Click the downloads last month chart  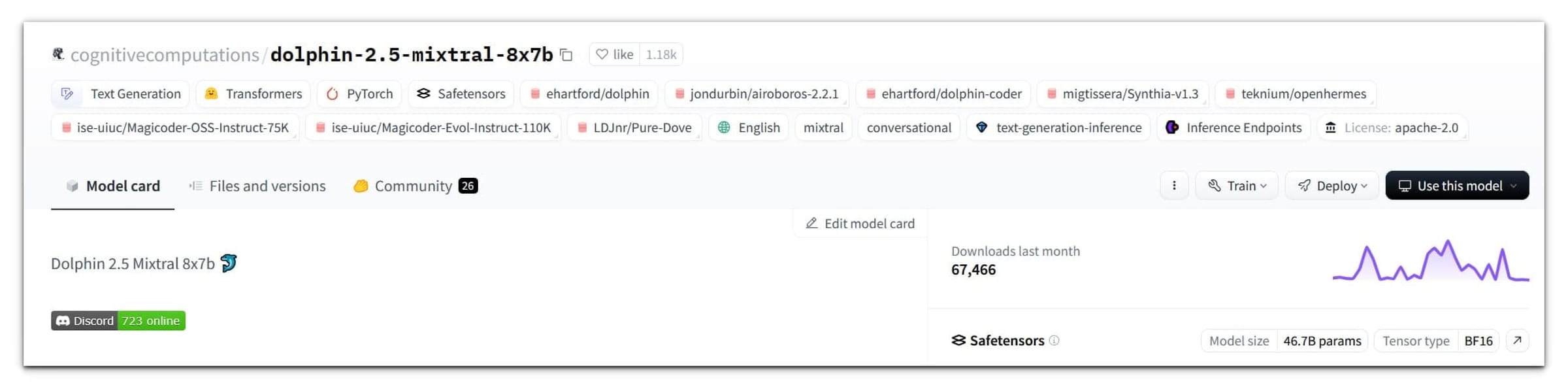[1430, 261]
